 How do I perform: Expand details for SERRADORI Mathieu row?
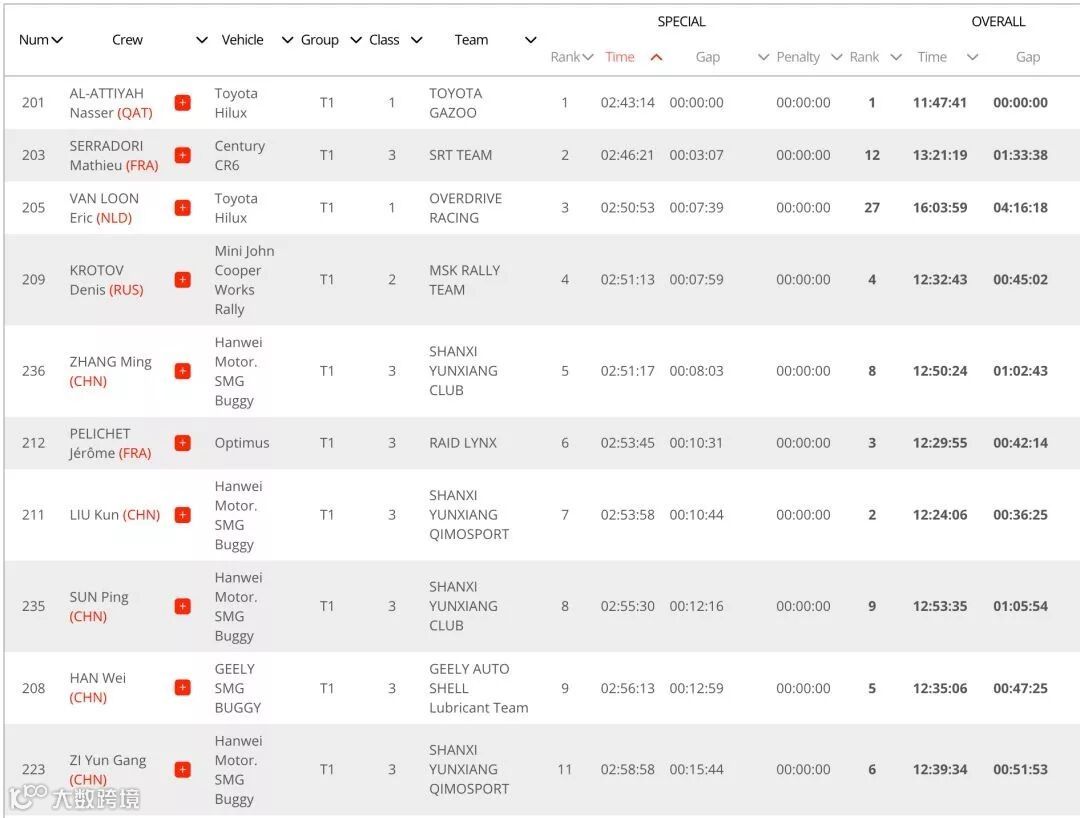point(183,155)
